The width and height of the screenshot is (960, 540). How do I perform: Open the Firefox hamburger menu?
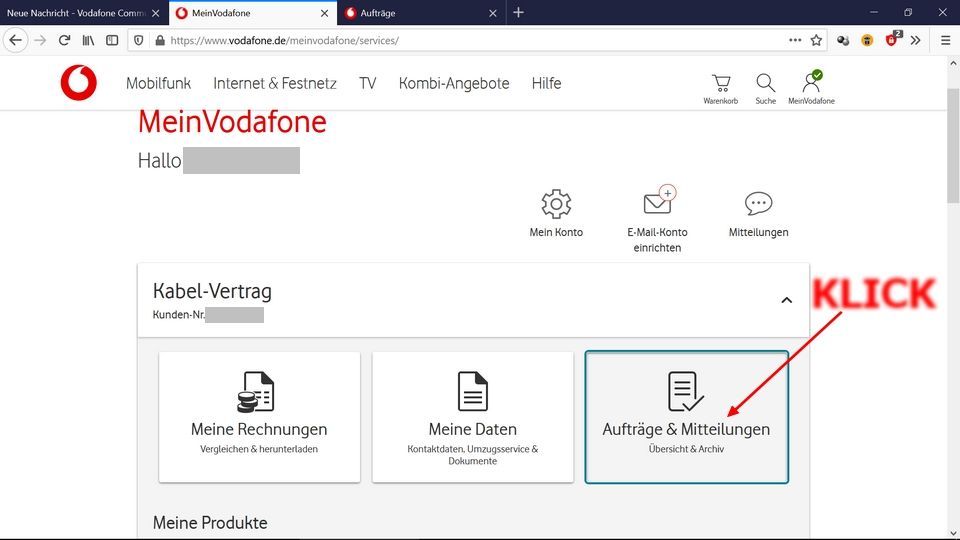[x=945, y=40]
